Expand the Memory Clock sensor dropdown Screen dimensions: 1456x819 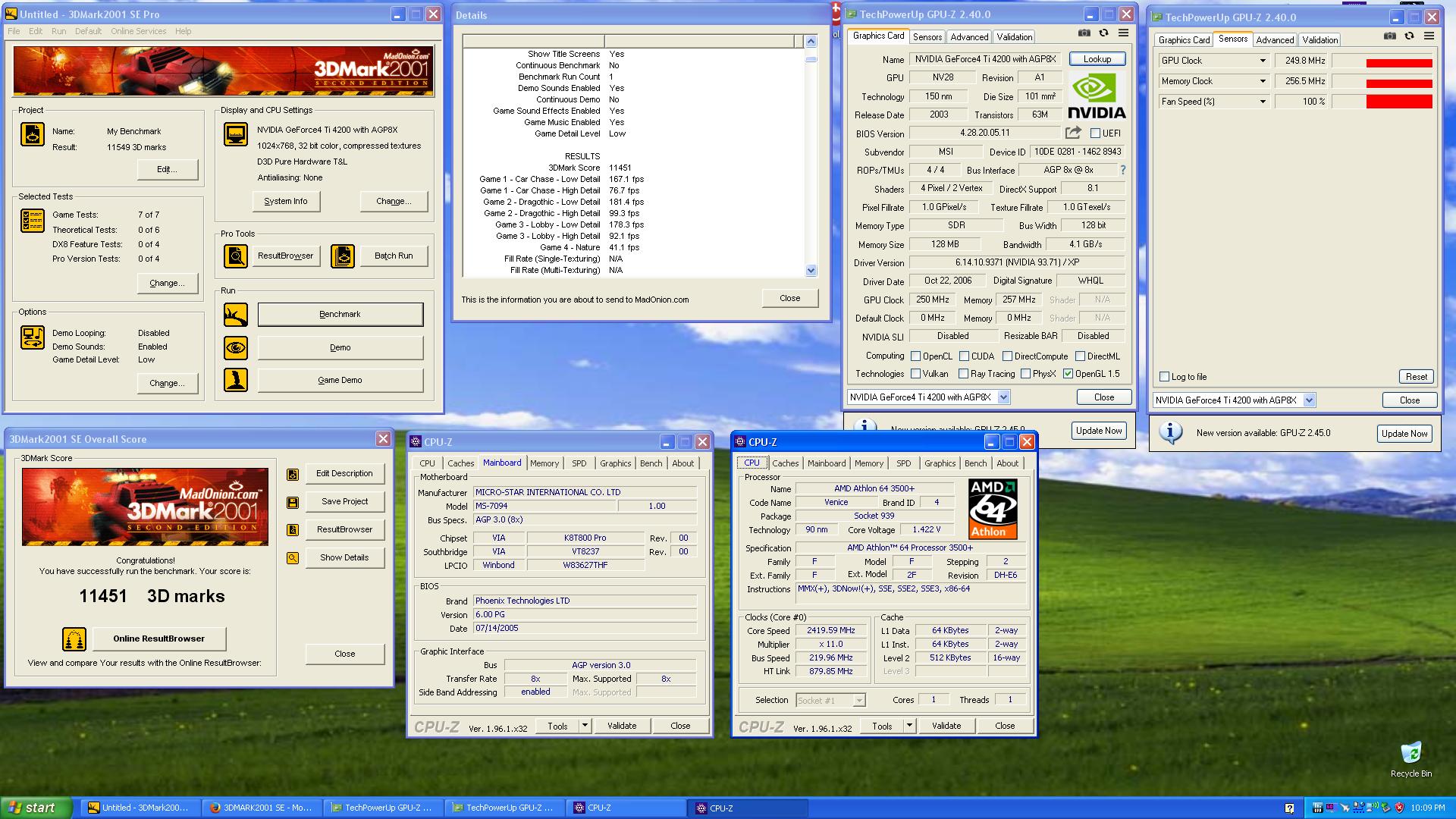(x=1263, y=81)
